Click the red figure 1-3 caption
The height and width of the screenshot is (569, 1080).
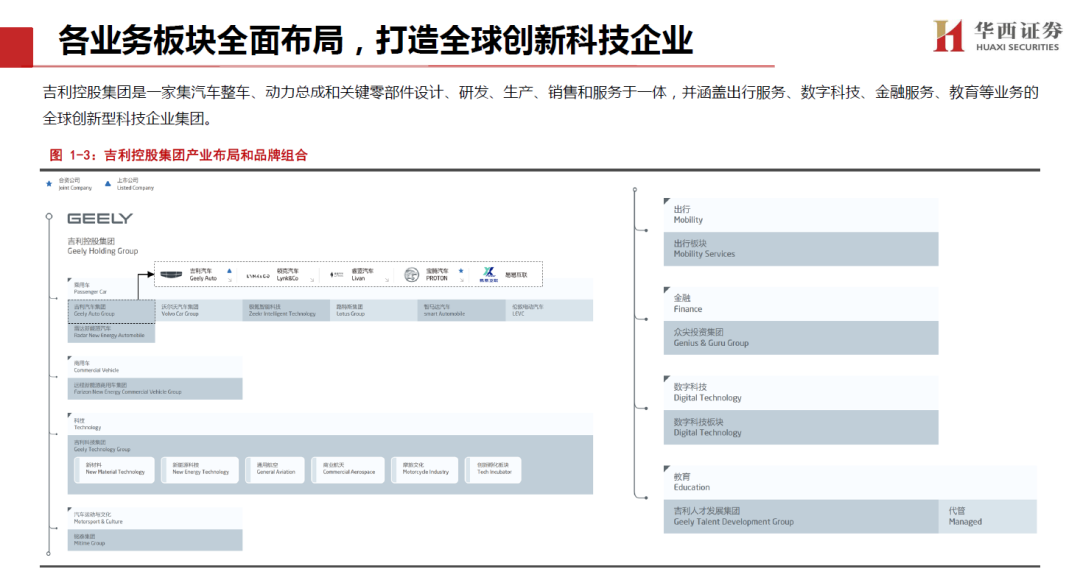pos(178,155)
